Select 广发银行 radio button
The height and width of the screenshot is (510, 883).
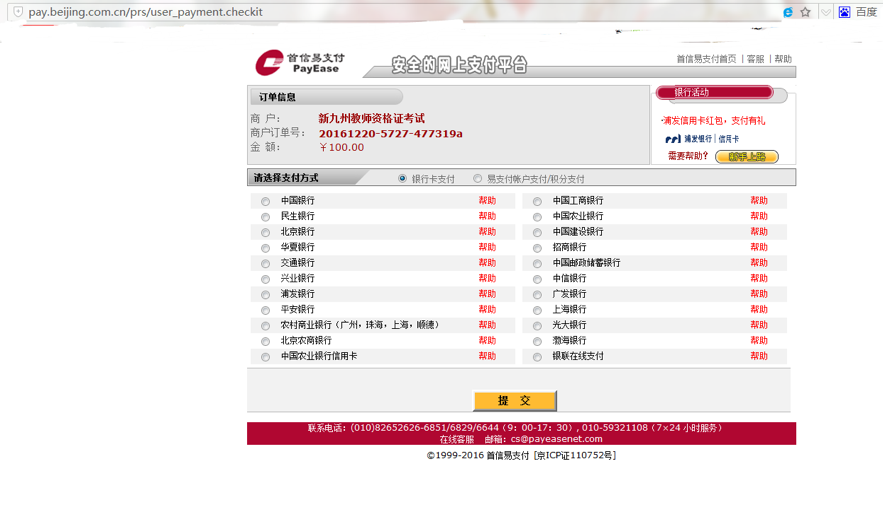(x=537, y=294)
